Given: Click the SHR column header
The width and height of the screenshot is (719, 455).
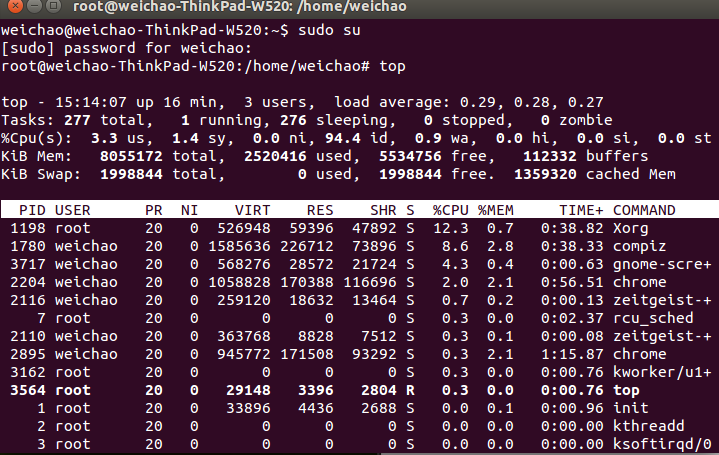Looking at the screenshot, I should pyautogui.click(x=383, y=210).
